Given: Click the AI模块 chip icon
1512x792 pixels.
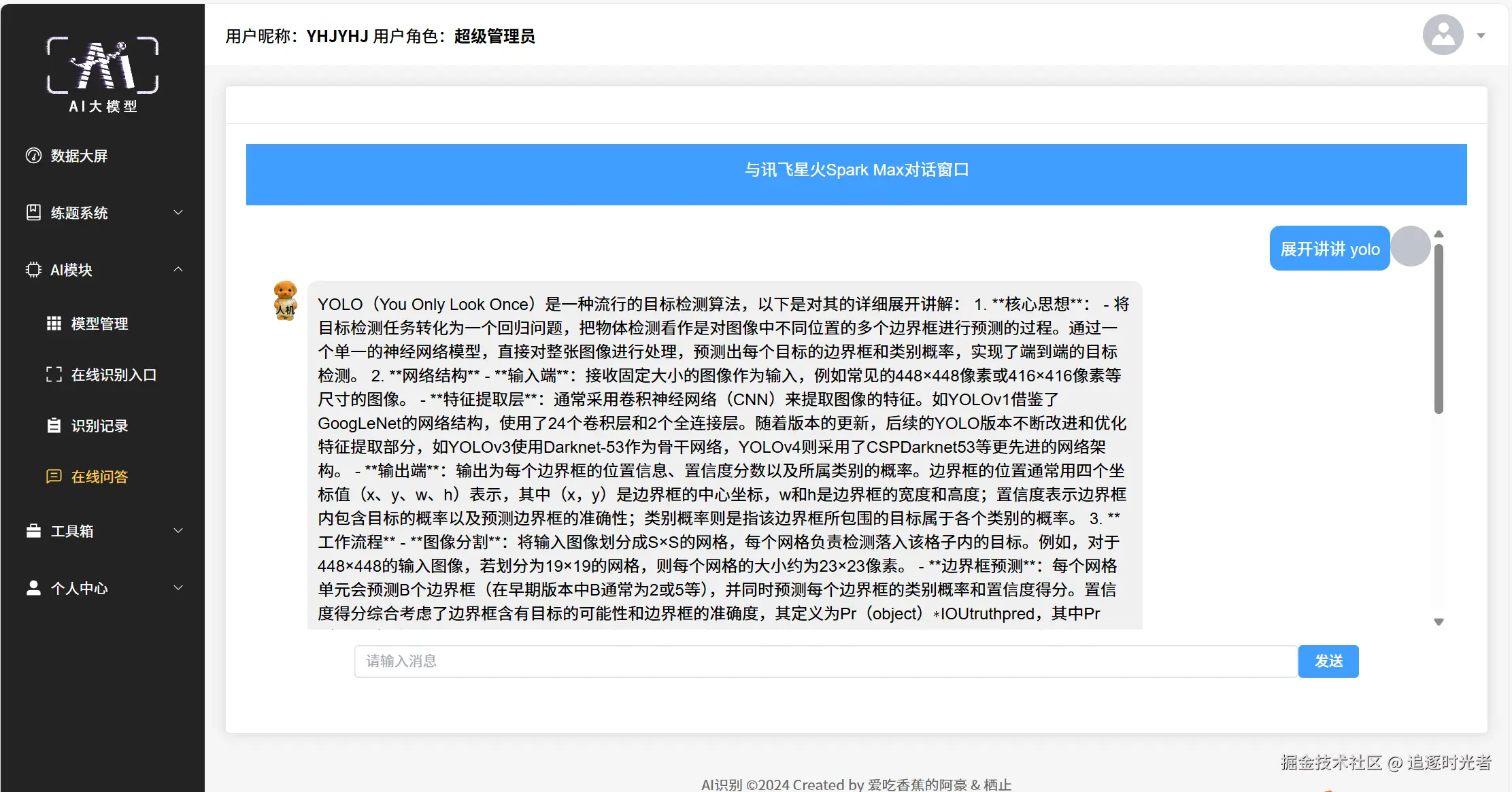Looking at the screenshot, I should [x=33, y=270].
